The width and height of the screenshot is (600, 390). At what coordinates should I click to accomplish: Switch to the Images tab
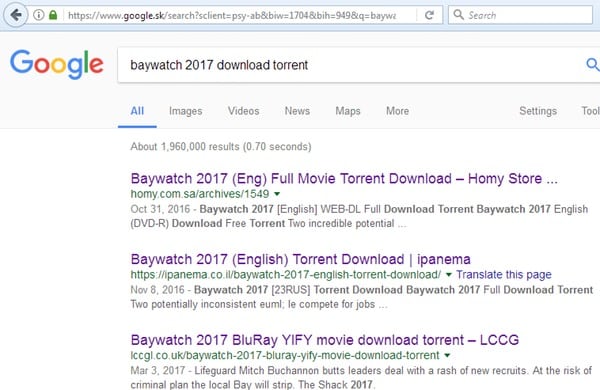(186, 111)
